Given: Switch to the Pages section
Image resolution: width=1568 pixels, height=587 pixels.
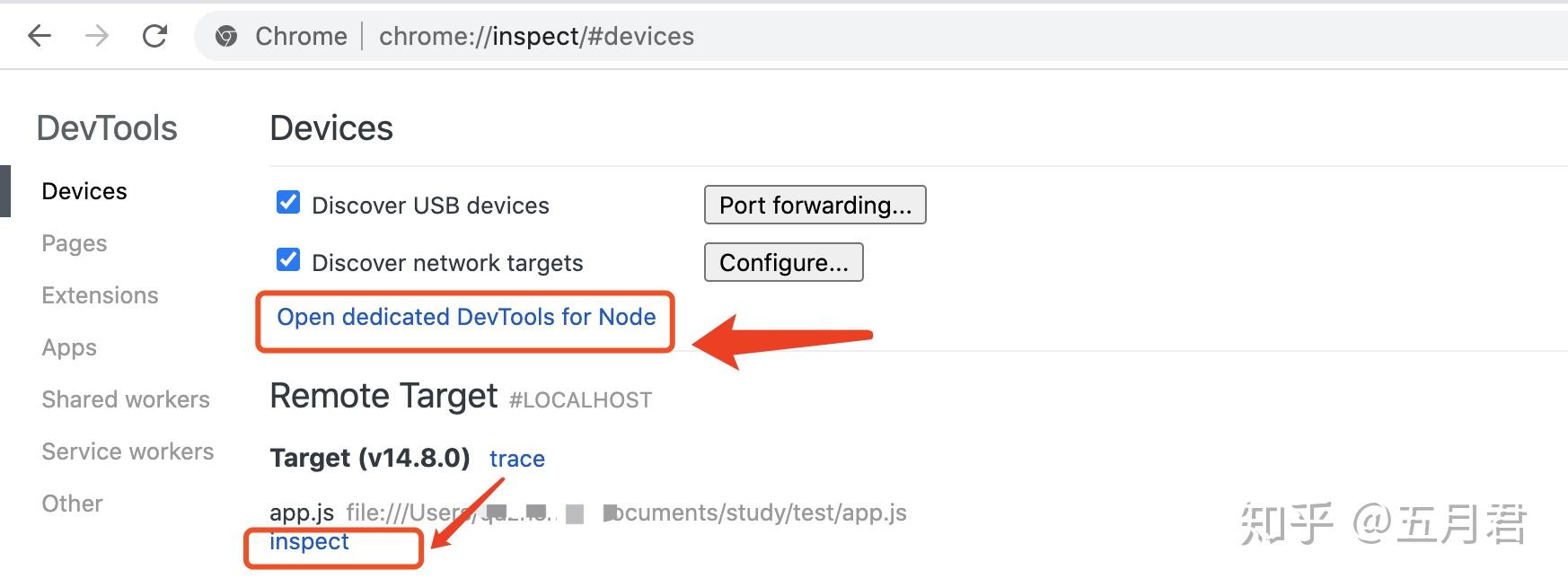Looking at the screenshot, I should pyautogui.click(x=74, y=242).
